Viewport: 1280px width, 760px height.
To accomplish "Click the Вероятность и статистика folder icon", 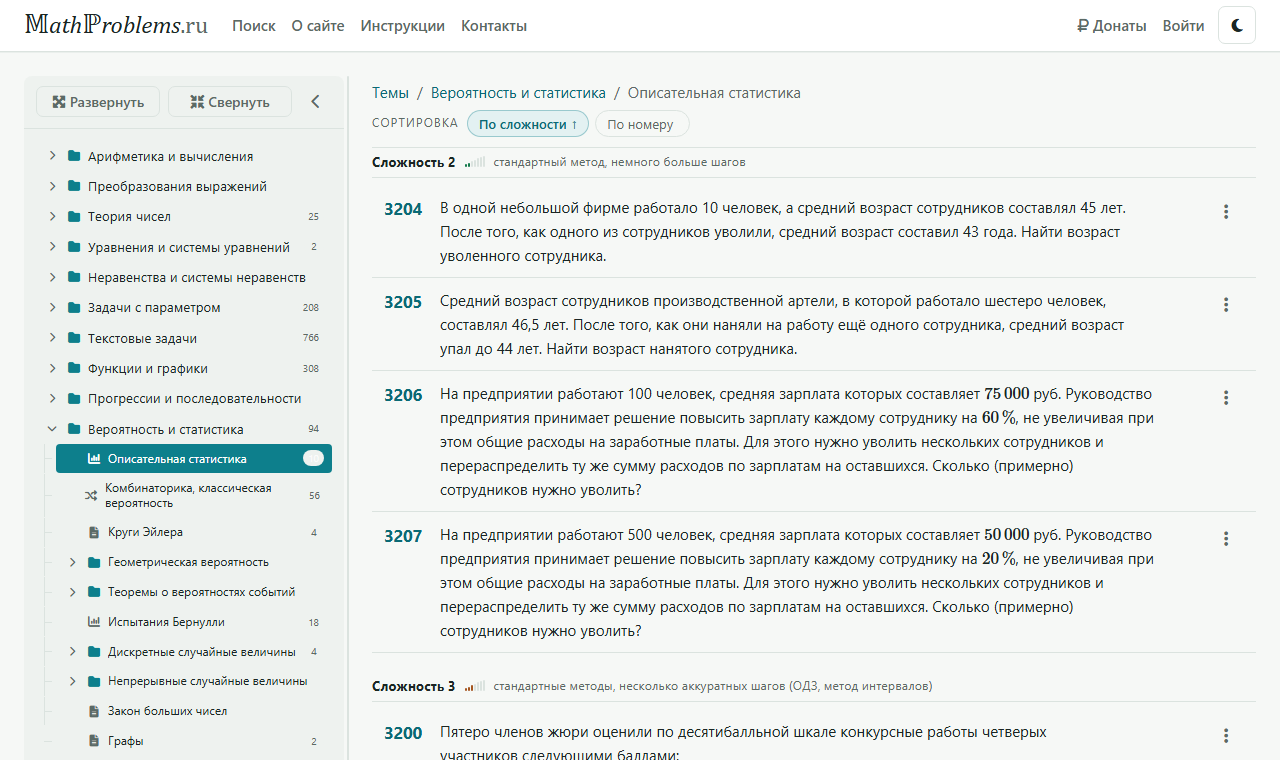I will click(x=74, y=429).
